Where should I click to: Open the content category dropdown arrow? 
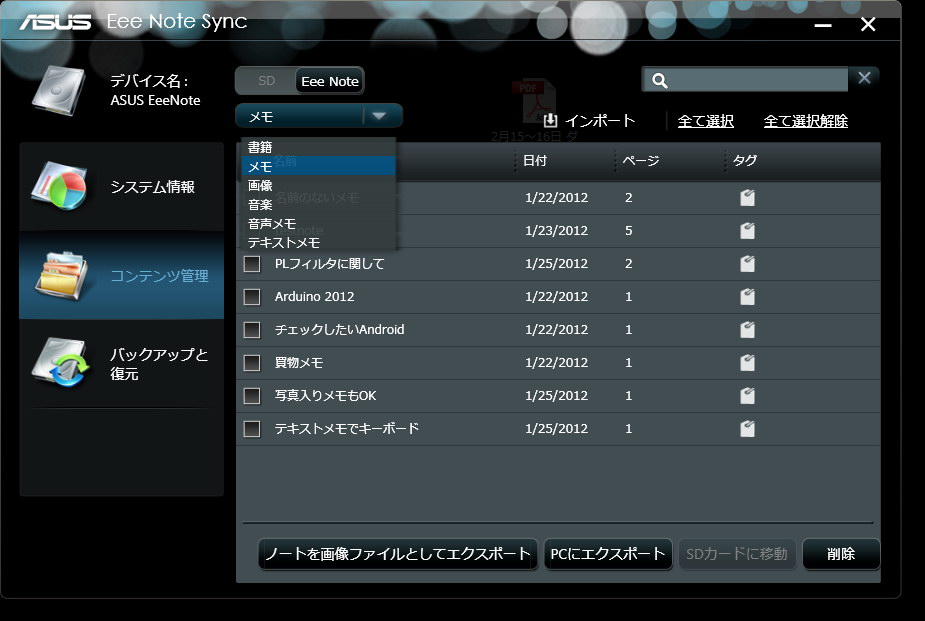(x=378, y=116)
